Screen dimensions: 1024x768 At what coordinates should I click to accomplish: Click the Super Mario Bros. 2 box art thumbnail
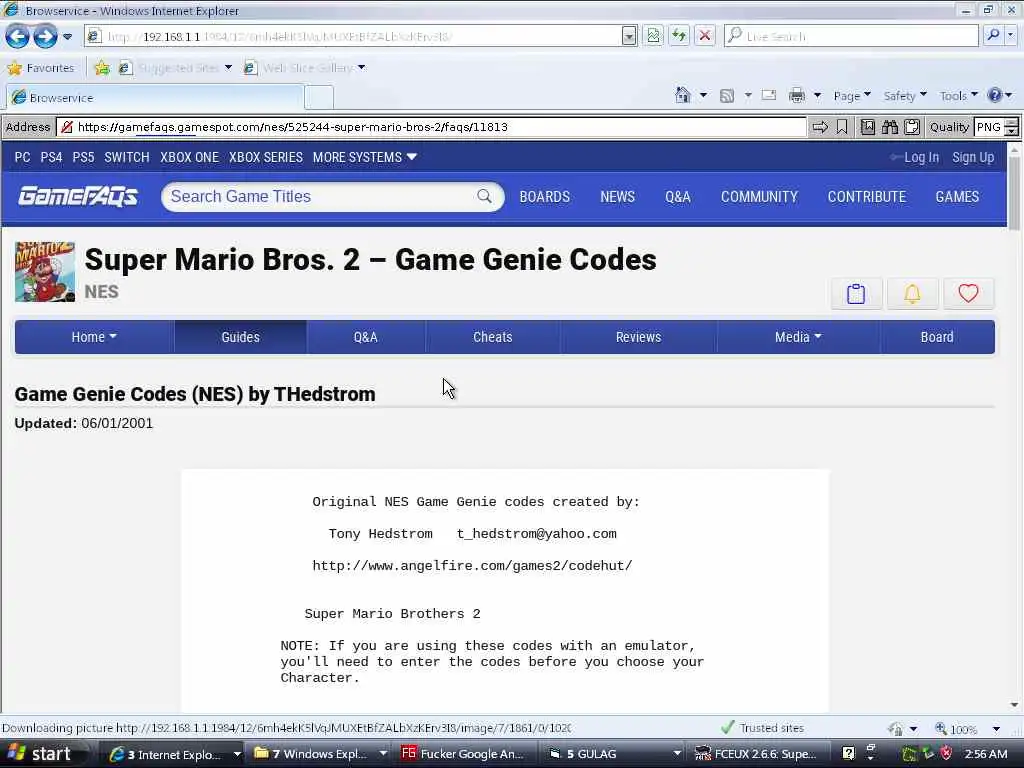pos(45,272)
